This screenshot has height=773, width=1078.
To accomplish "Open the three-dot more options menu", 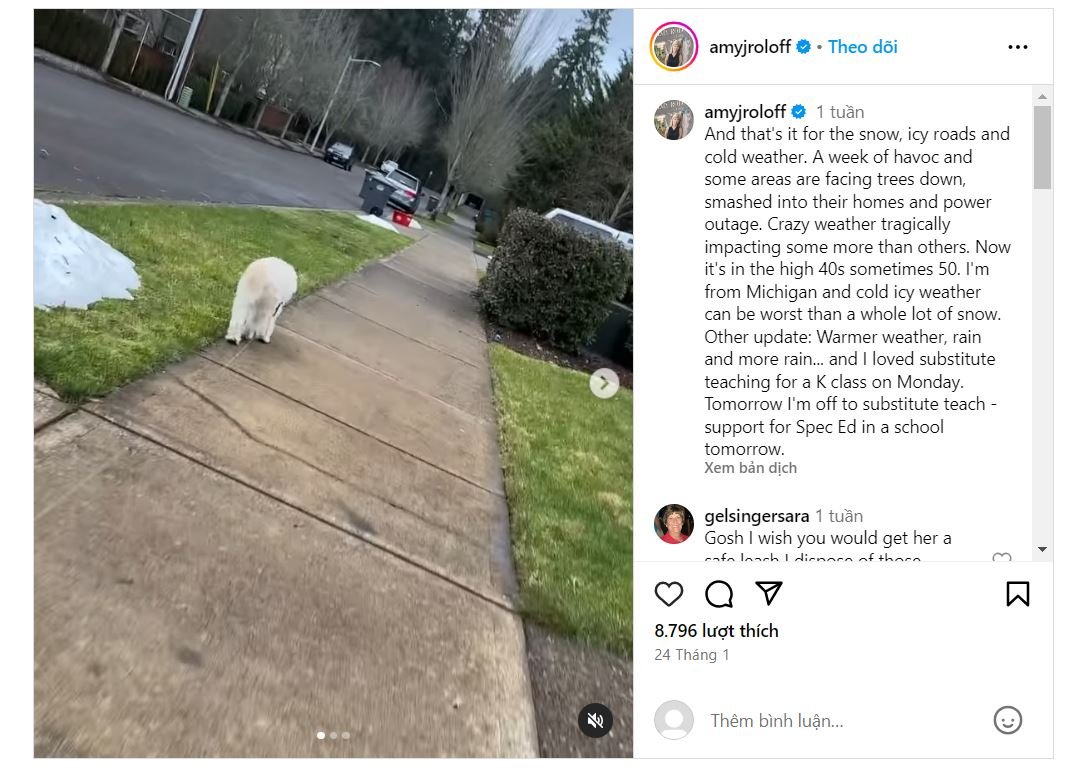I will [1018, 47].
